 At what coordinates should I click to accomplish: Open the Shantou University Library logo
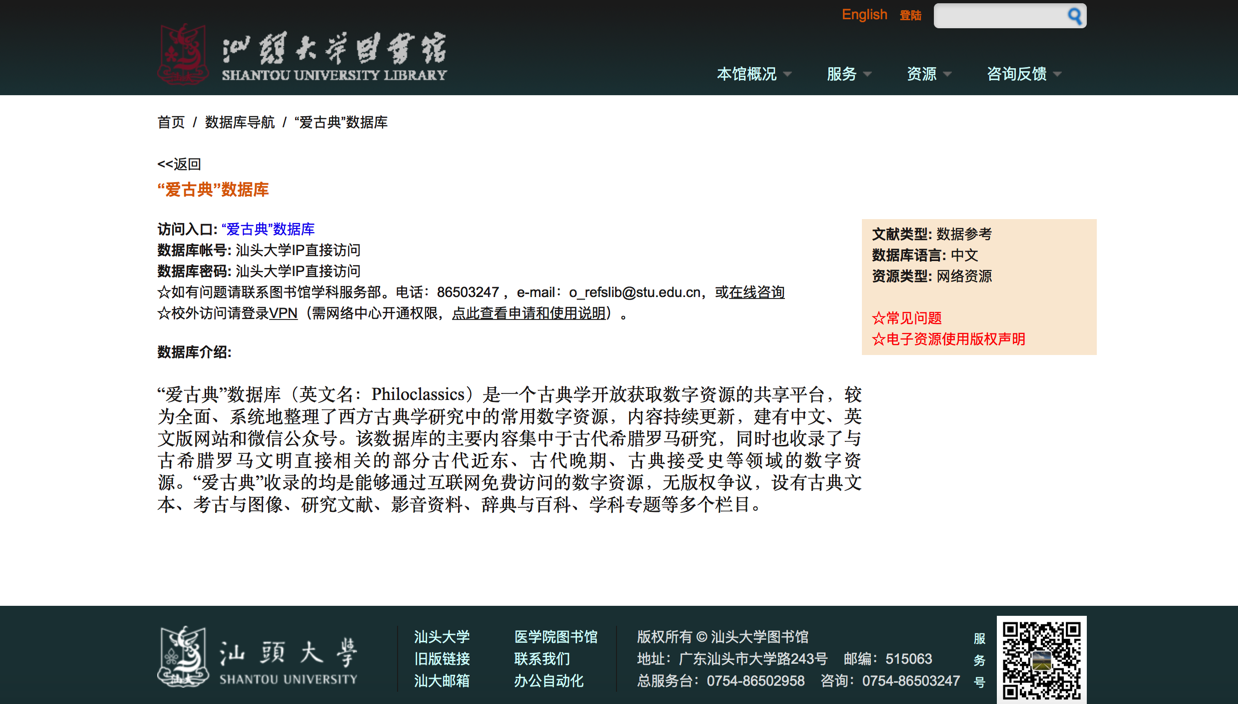click(302, 54)
